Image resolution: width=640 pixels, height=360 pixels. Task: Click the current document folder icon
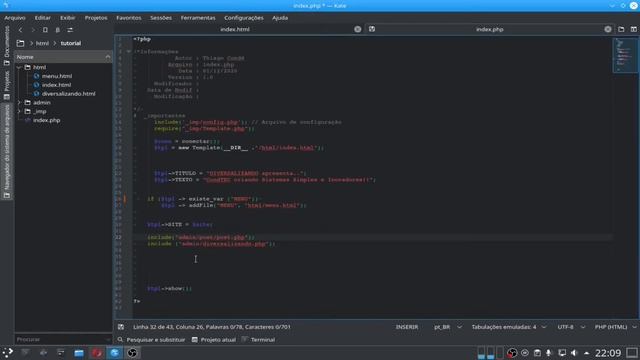tap(58, 30)
